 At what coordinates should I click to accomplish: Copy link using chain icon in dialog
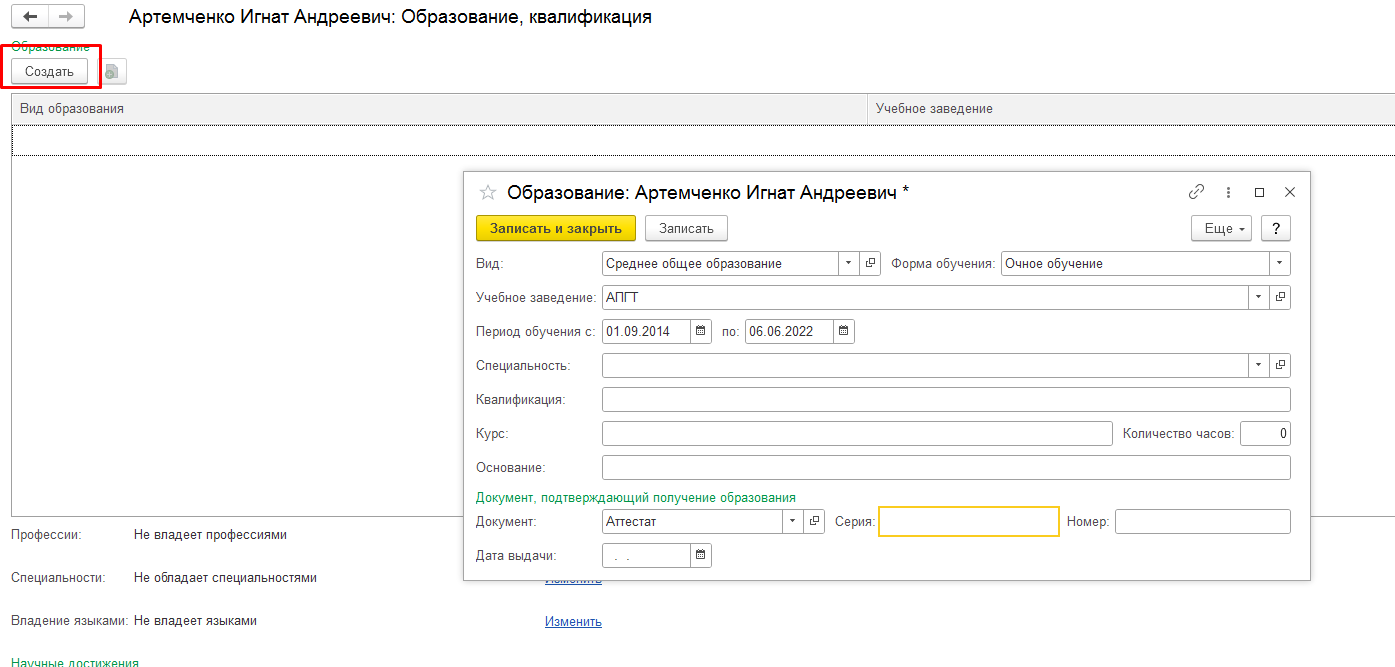click(1196, 192)
